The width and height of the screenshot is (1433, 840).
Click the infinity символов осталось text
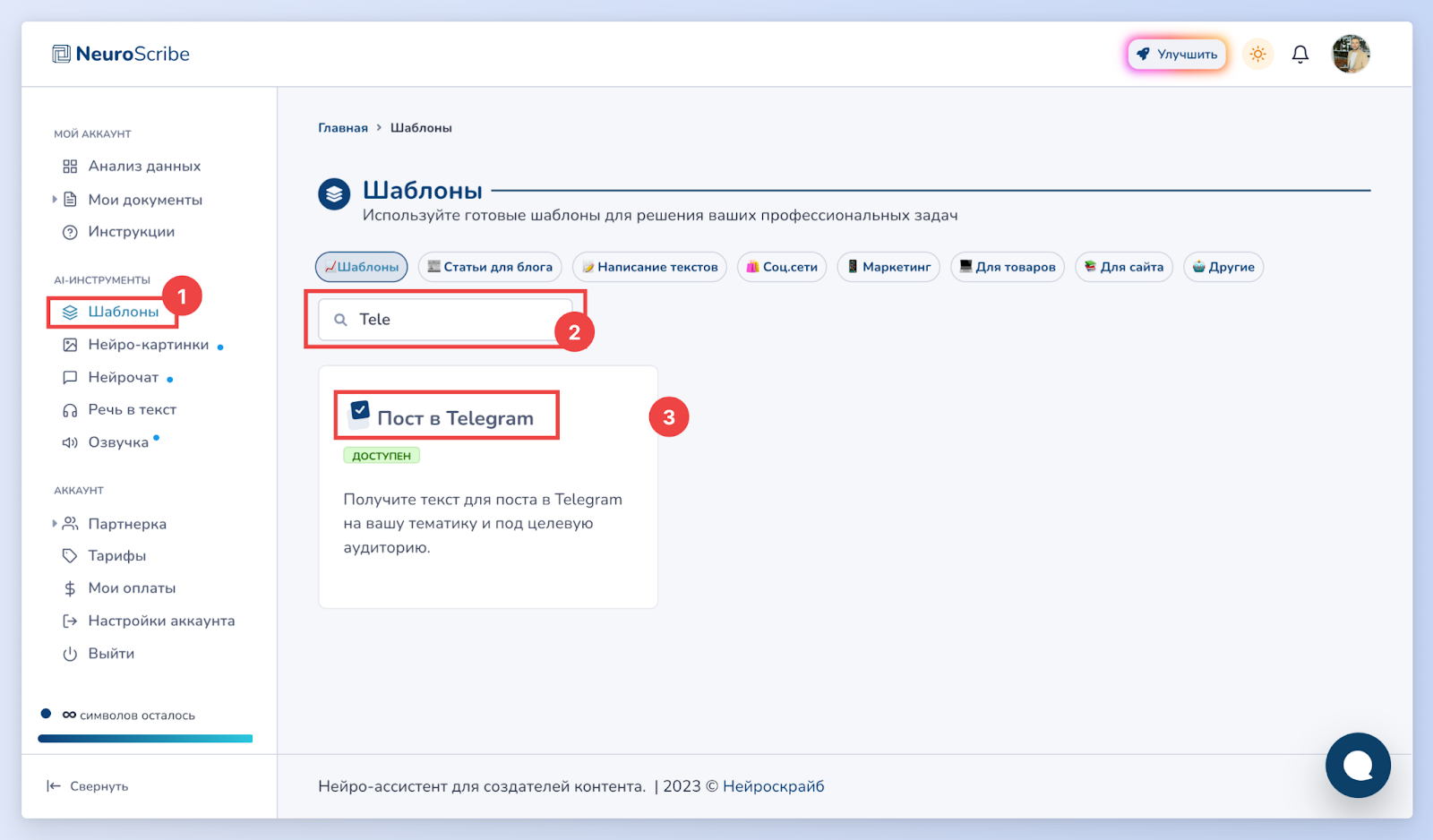(128, 715)
